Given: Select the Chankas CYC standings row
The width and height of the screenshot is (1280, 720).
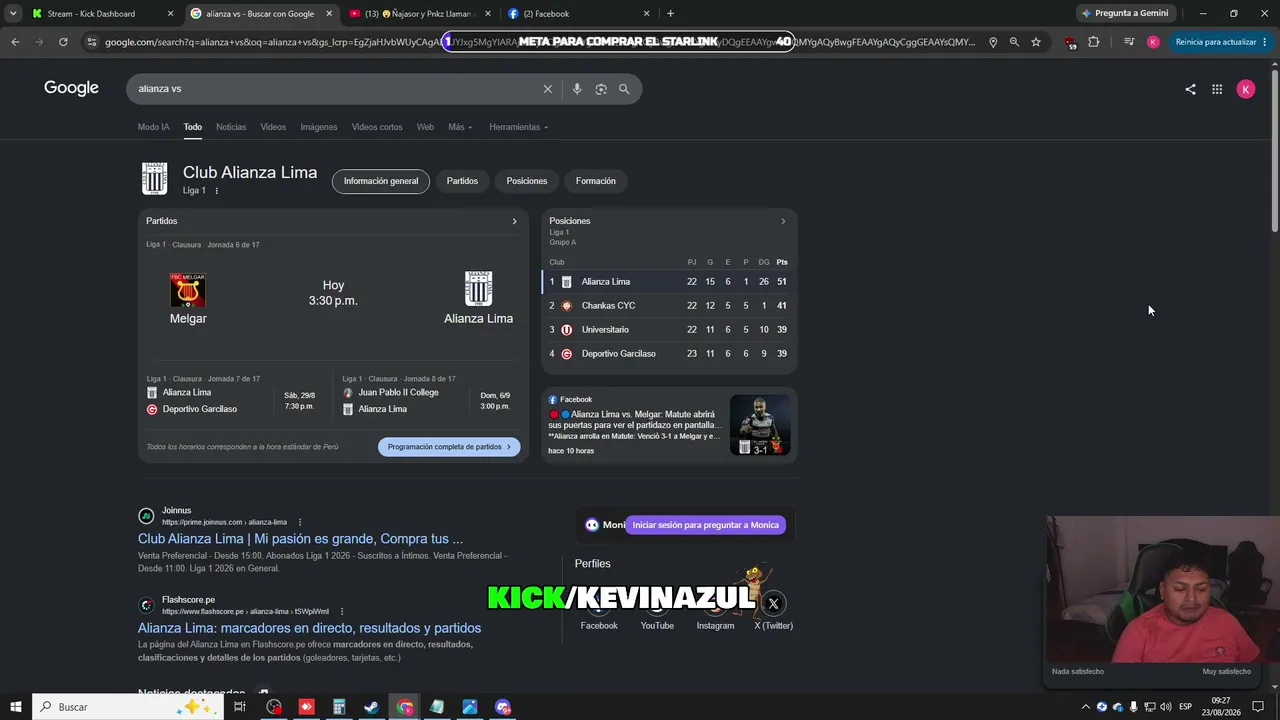Looking at the screenshot, I should [668, 306].
